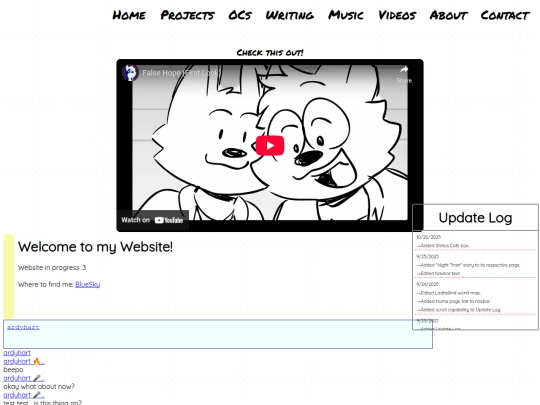
Task: Click the 'Check this out!' heading
Action: coord(270,52)
